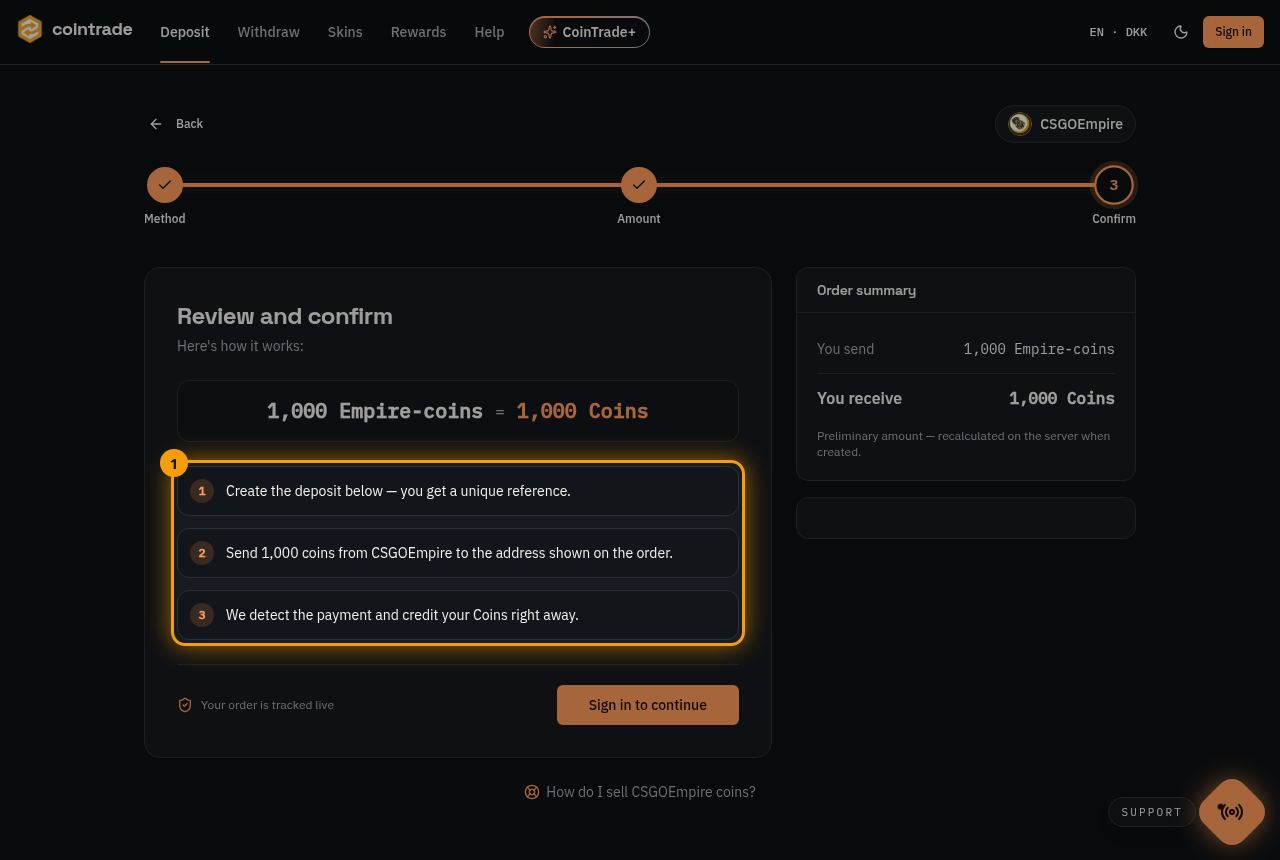Click Sign in to continue button
The height and width of the screenshot is (860, 1280).
[648, 705]
